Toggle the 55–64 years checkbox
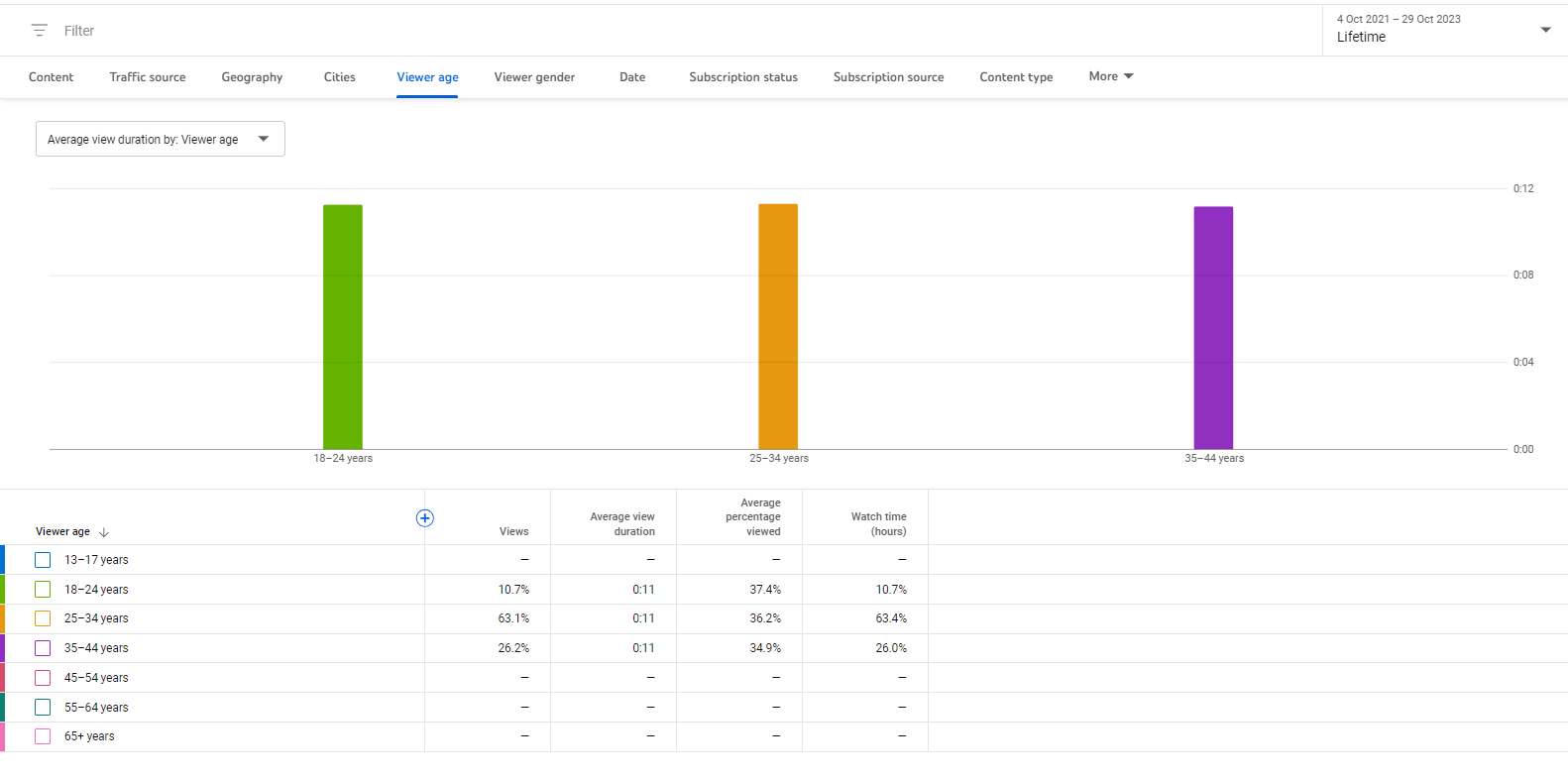Viewport: 1568px width, 780px height. coord(43,708)
